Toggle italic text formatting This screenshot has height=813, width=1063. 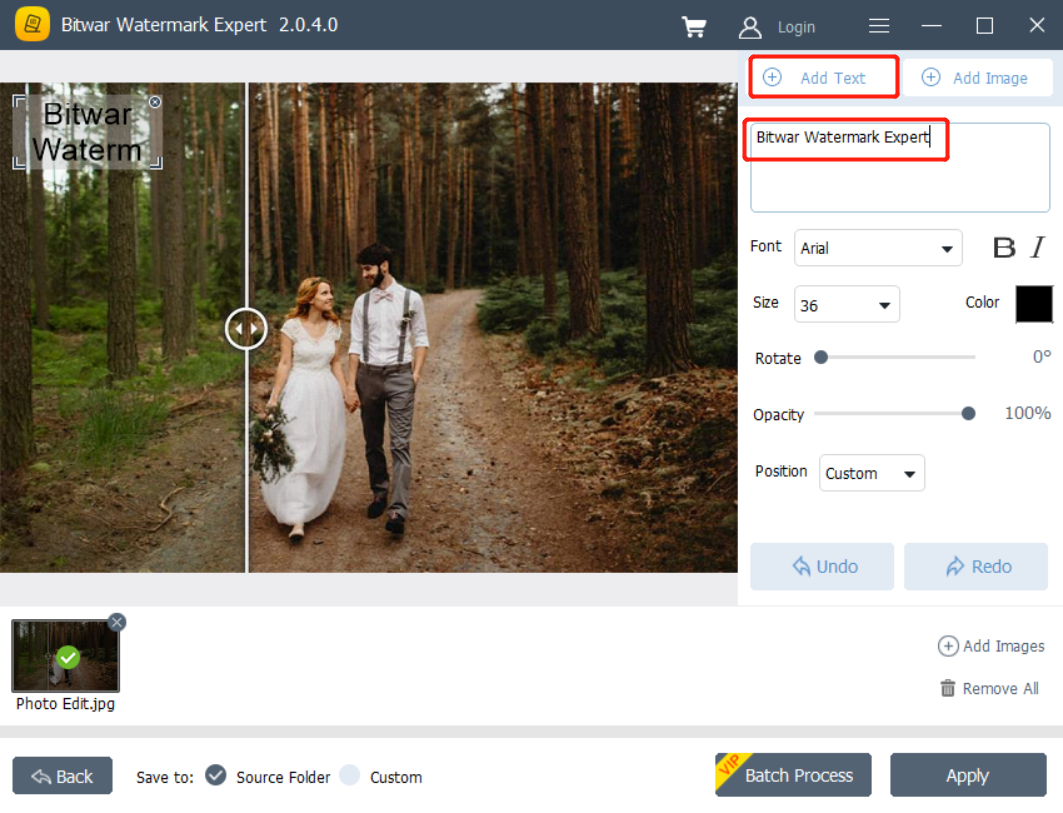coord(1038,247)
